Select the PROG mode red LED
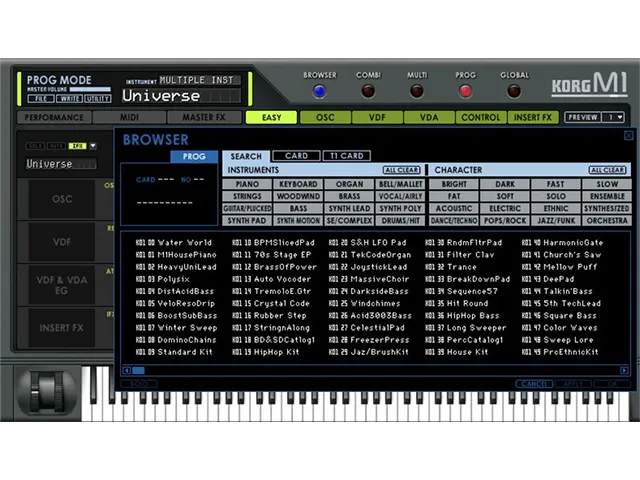 [x=465, y=91]
